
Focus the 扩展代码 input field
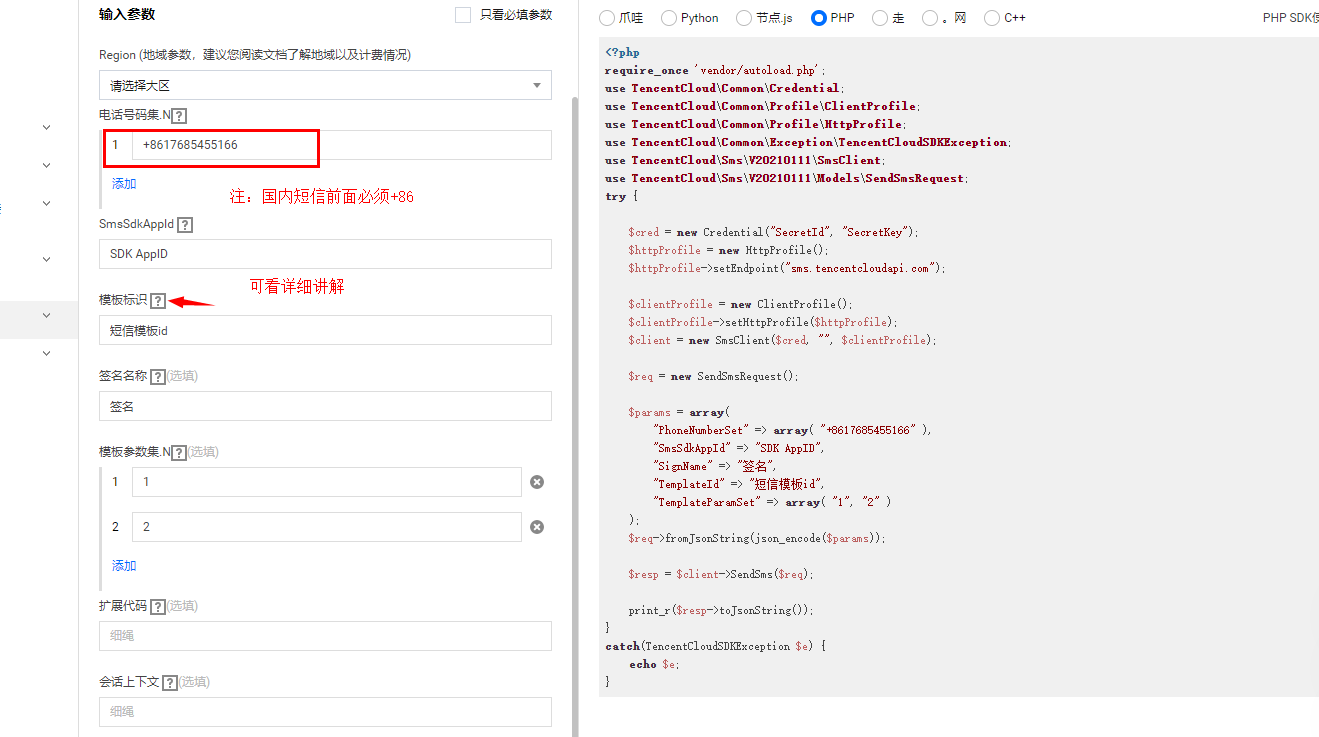click(325, 636)
